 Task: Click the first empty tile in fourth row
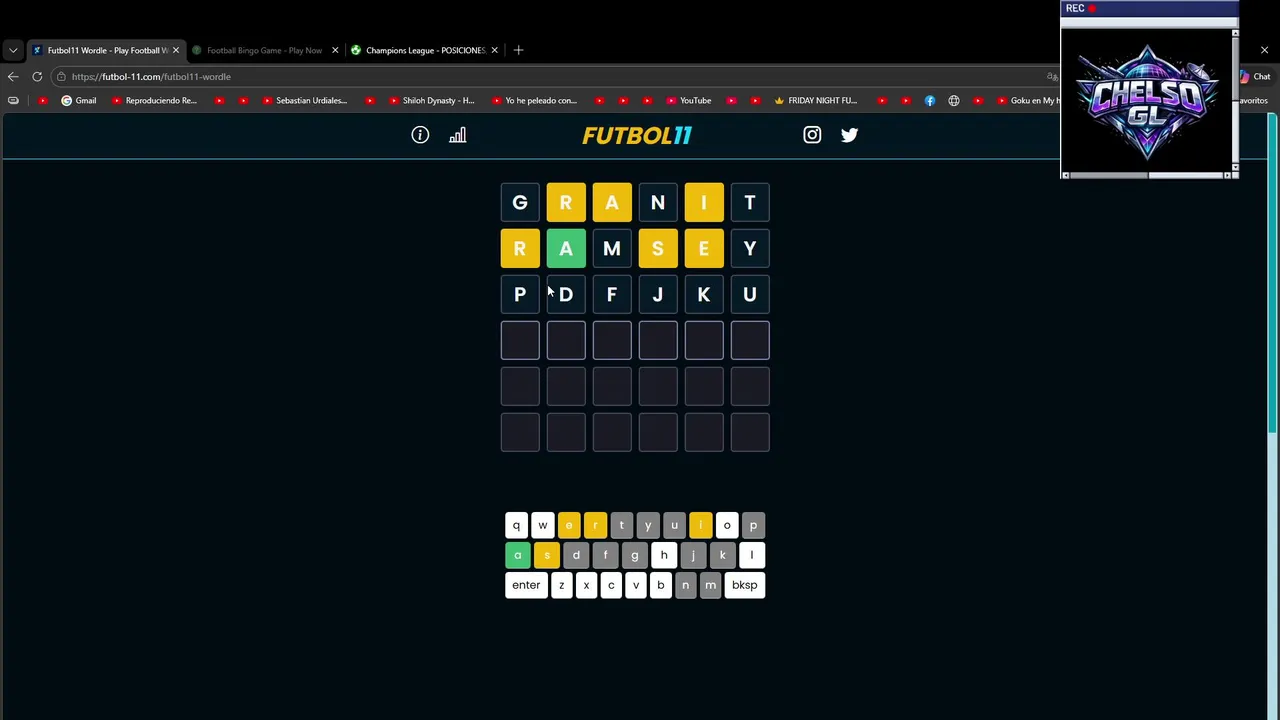pos(520,341)
